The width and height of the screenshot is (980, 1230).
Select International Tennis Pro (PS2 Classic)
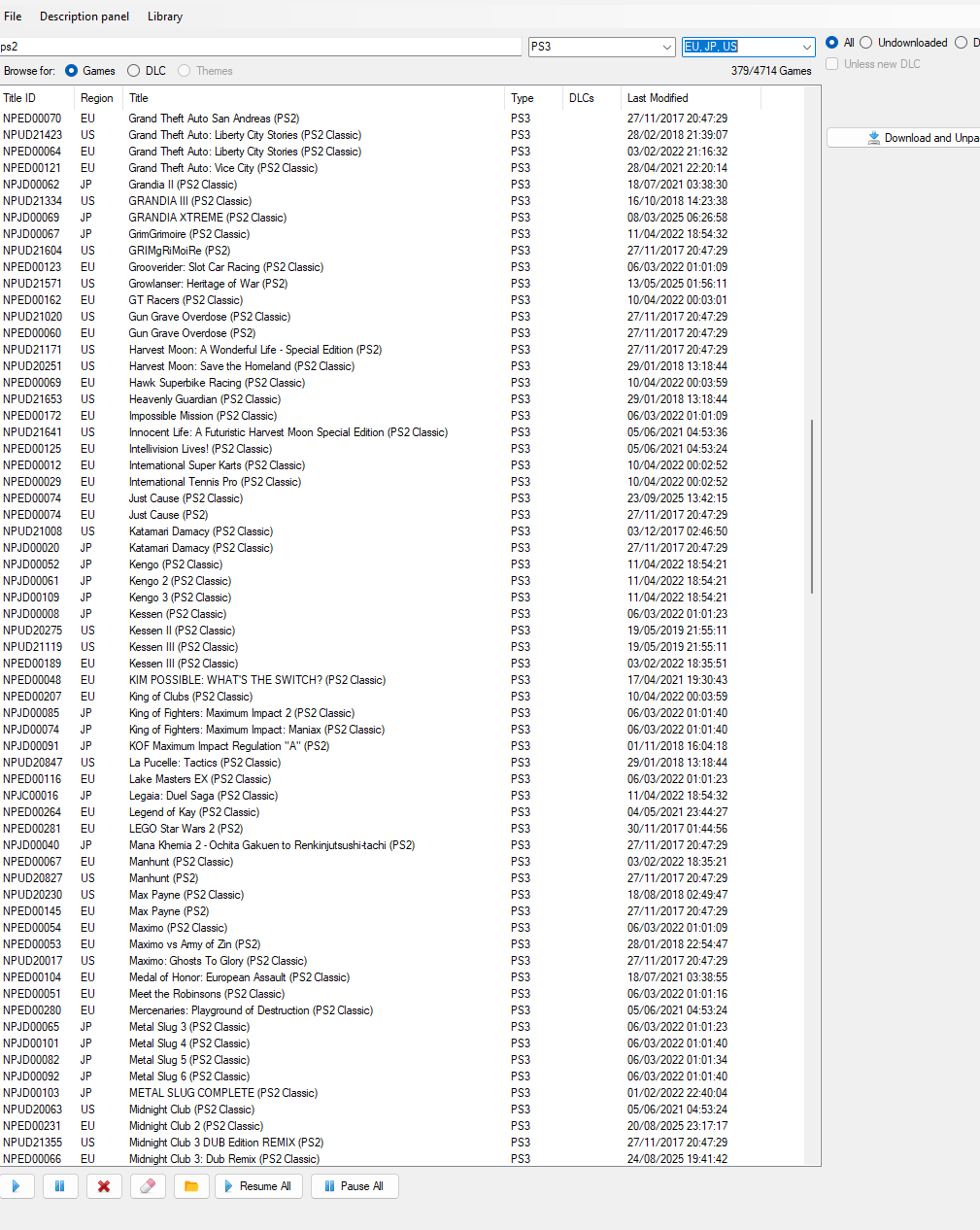click(x=403, y=482)
